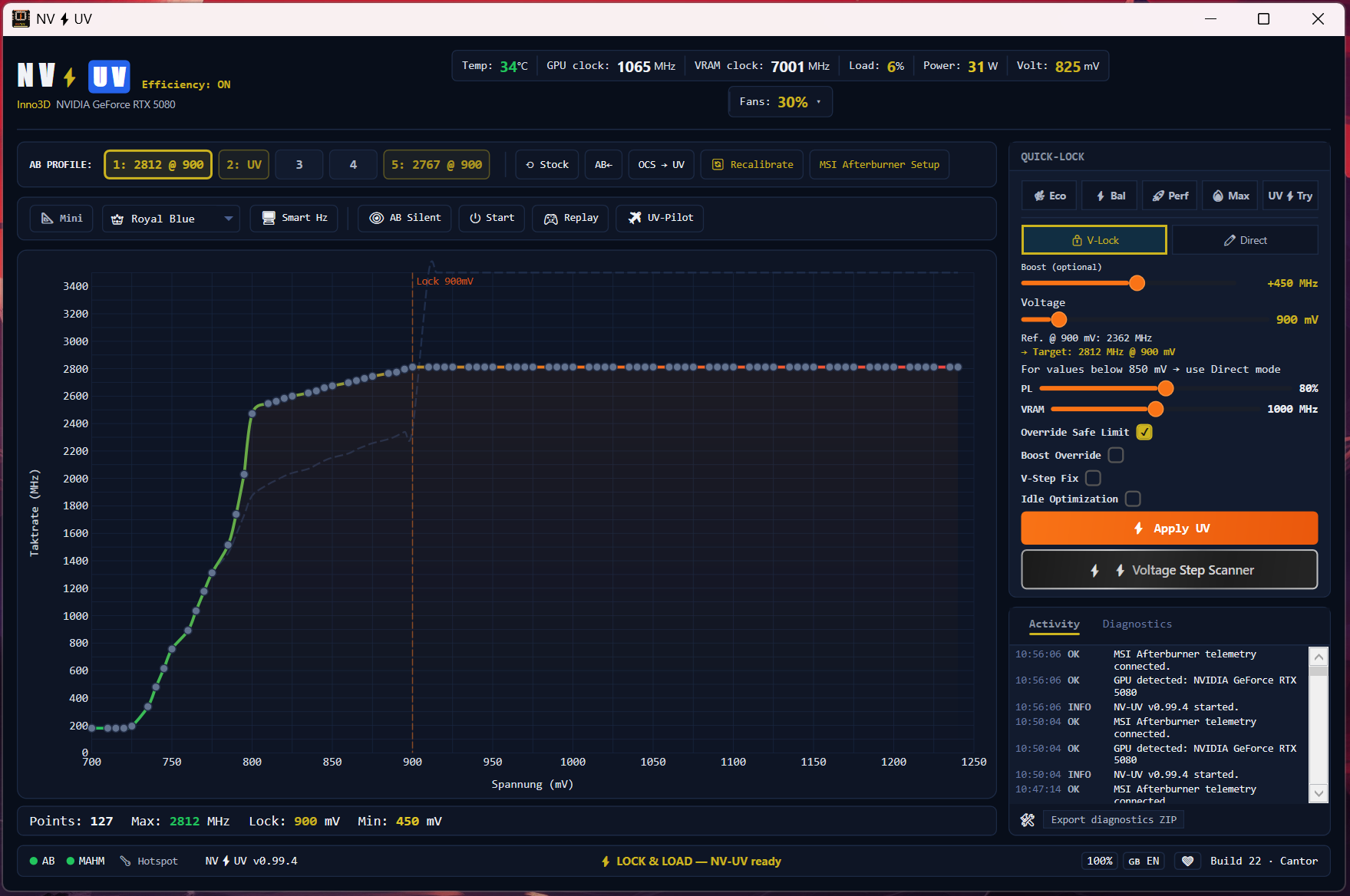The height and width of the screenshot is (896, 1350).
Task: Reset to Stock settings
Action: pyautogui.click(x=547, y=165)
